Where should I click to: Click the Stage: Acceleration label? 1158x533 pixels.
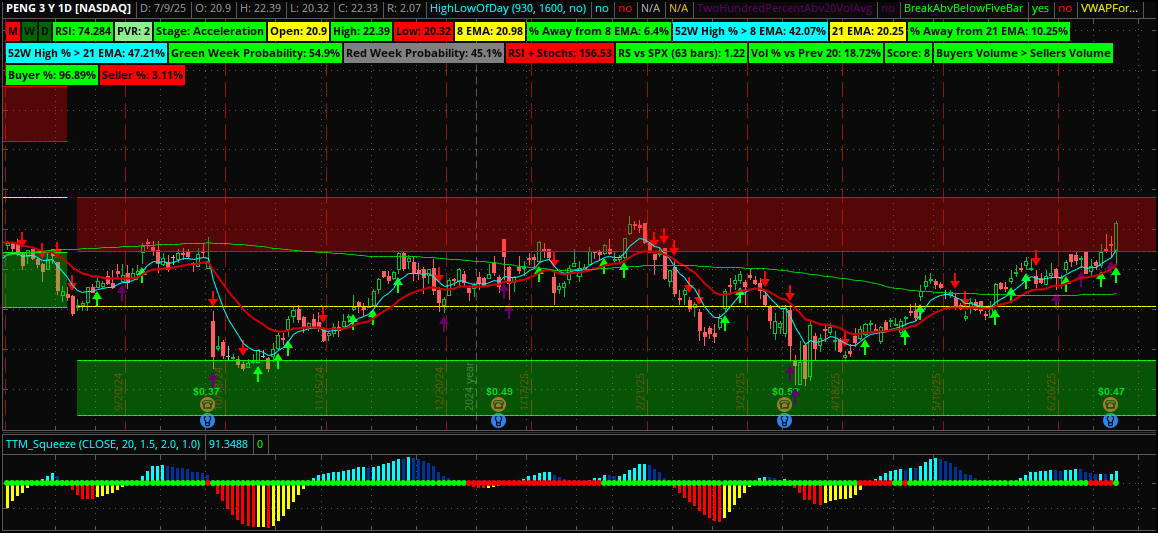(210, 32)
